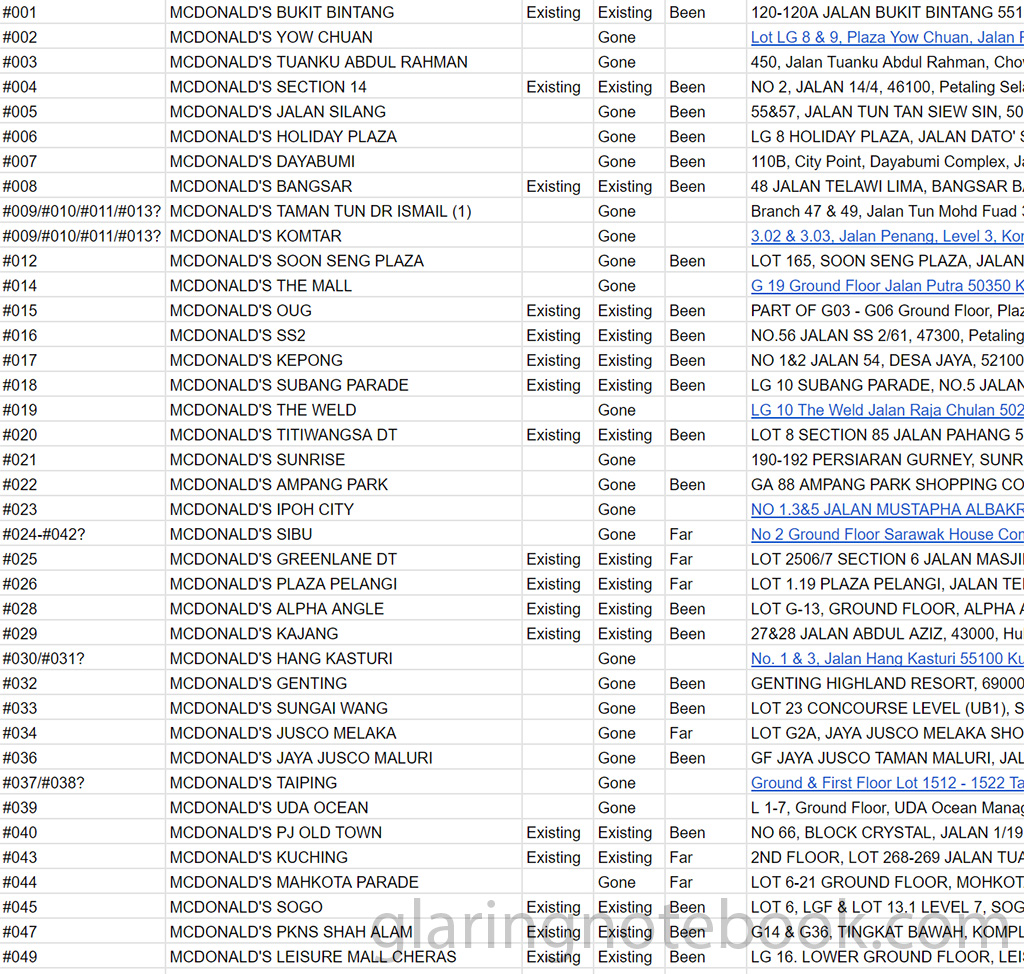Click the G 19 Jalan Putra address link
The image size is (1024, 974).
tap(886, 286)
